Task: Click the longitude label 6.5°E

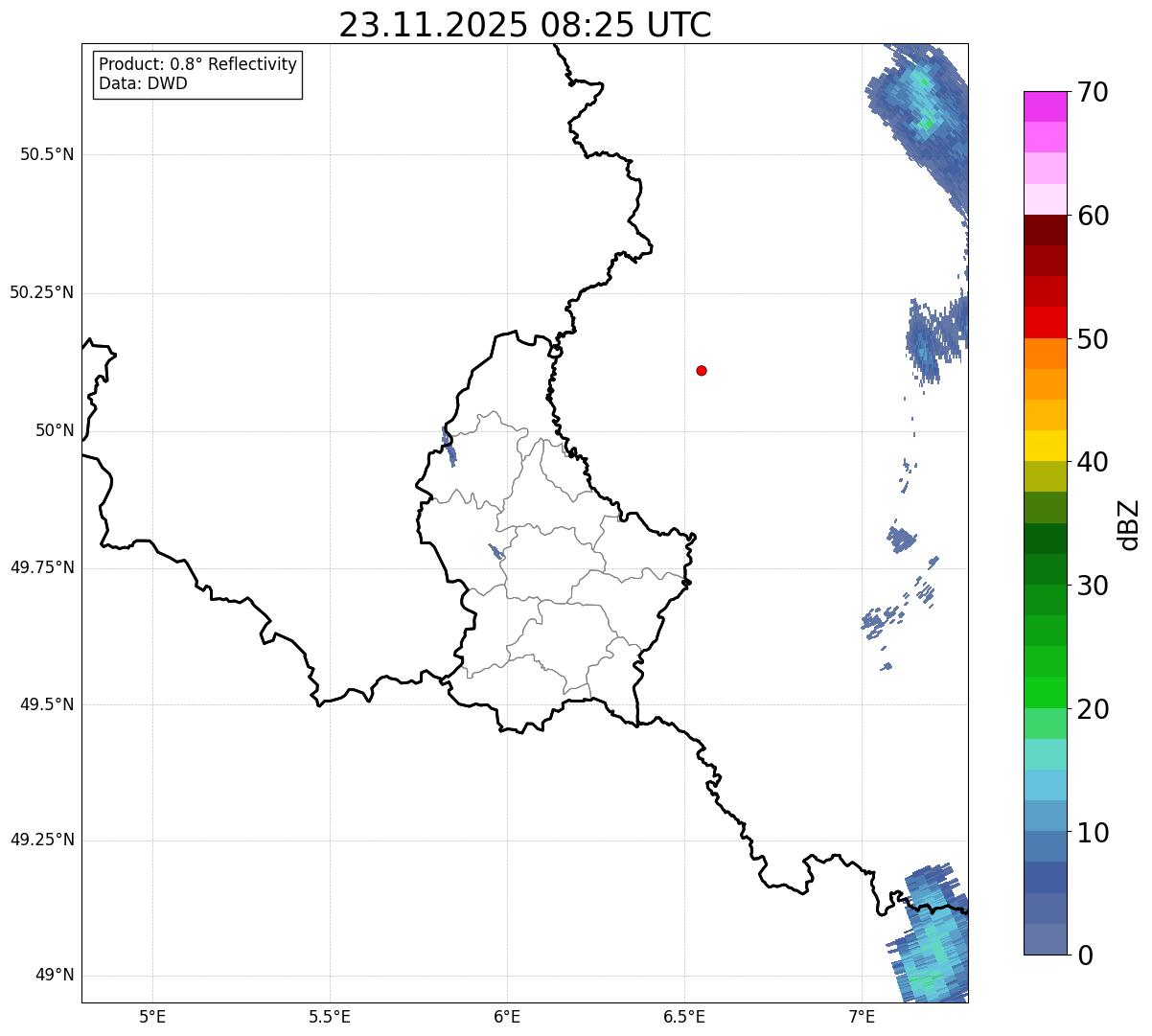Action: 684,1016
